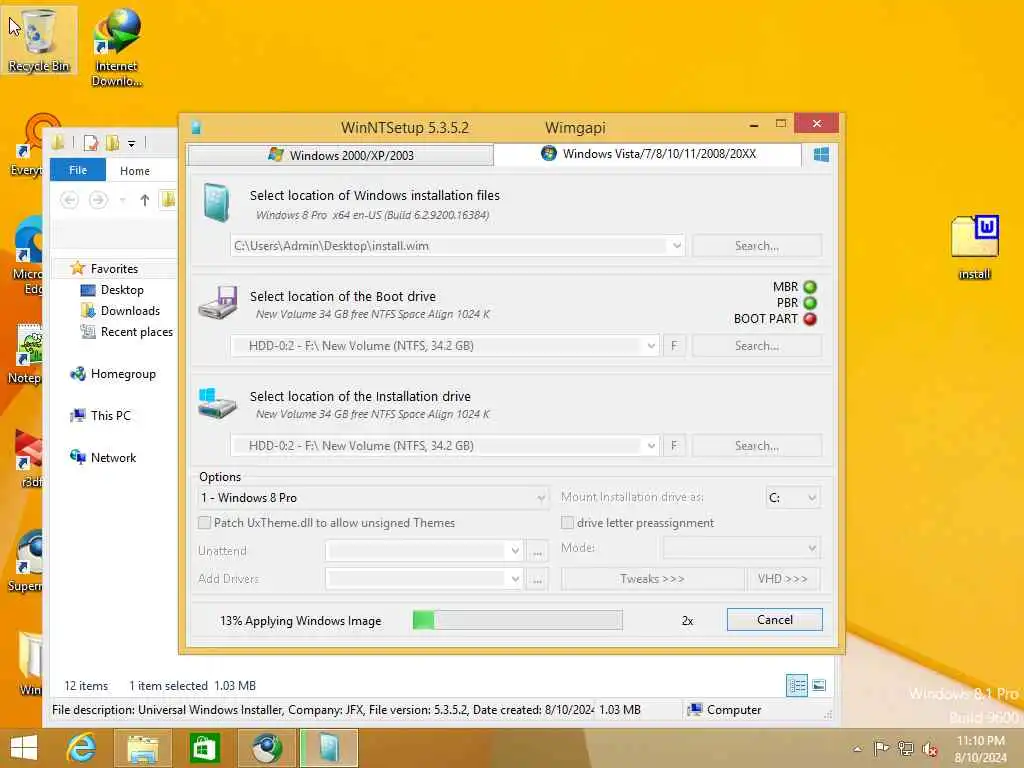Click the installation files box icon

coord(216,202)
